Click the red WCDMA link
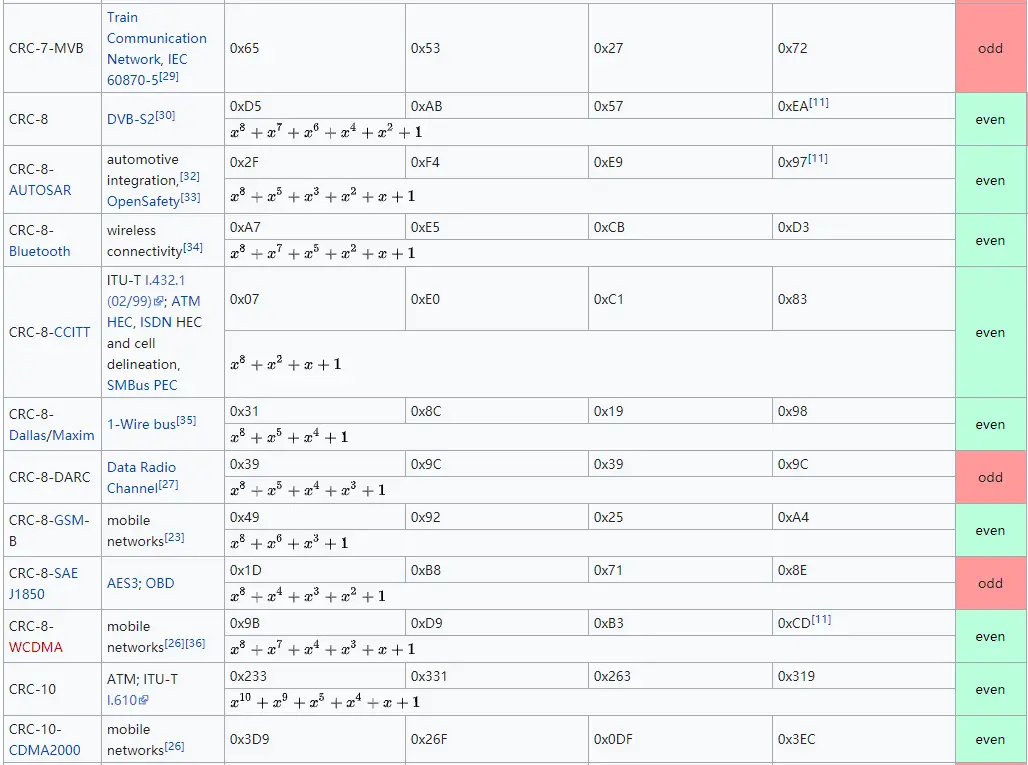Screen dimensions: 1028x765 36,647
